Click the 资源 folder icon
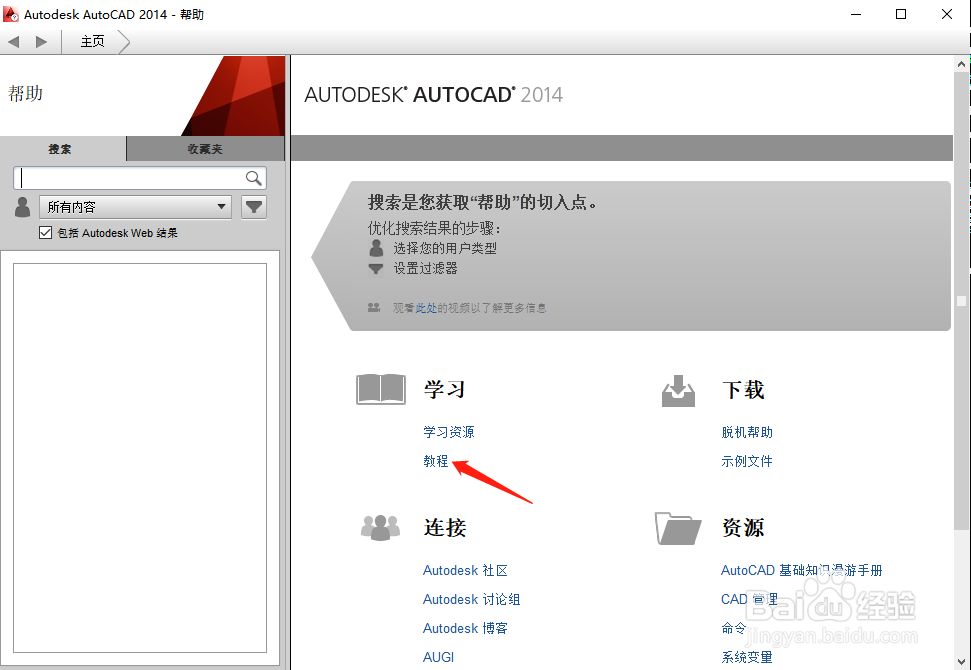The width and height of the screenshot is (971, 670). click(678, 528)
